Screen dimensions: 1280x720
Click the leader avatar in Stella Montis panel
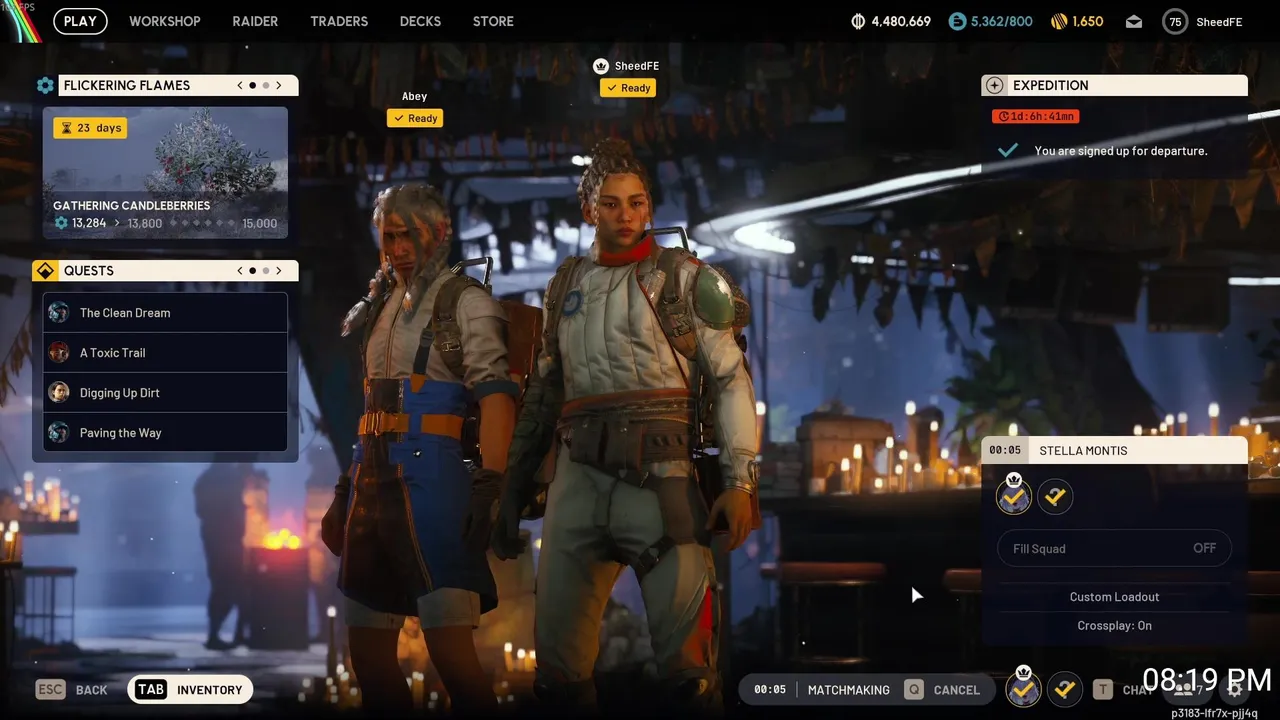pyautogui.click(x=1014, y=496)
